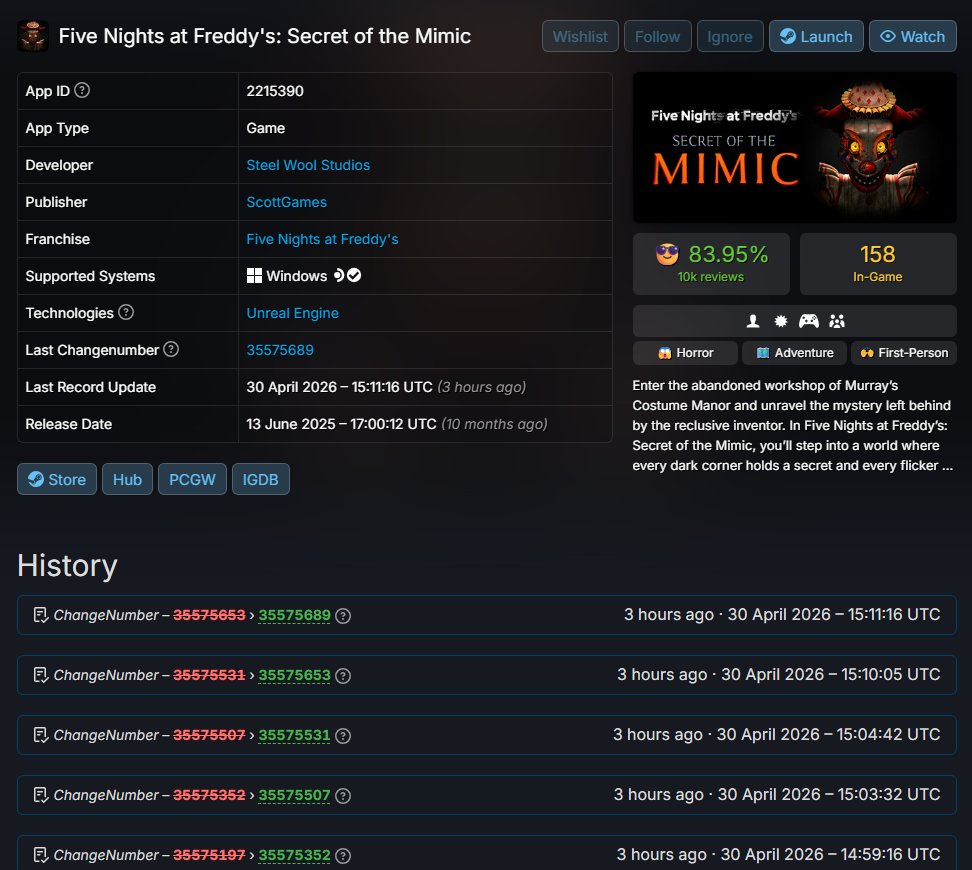The width and height of the screenshot is (972, 870).
Task: Open the ScottGames publisher link
Action: pos(286,202)
